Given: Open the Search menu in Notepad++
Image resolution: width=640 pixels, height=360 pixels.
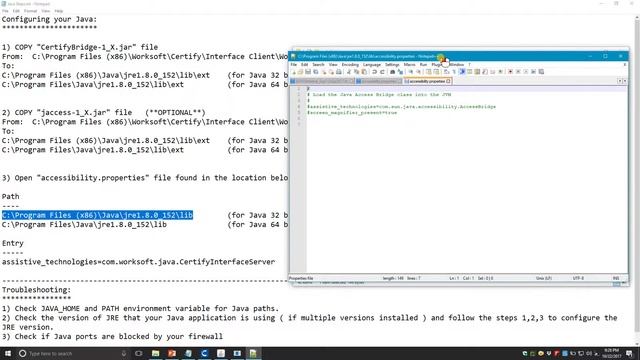Looking at the screenshot, I should coord(318,64).
